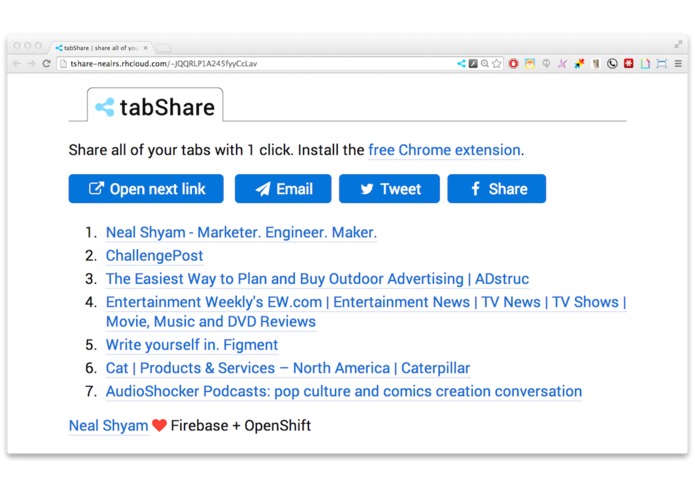The height and width of the screenshot is (494, 695).
Task: Open the ADstruc outdoor advertising link
Action: click(317, 279)
